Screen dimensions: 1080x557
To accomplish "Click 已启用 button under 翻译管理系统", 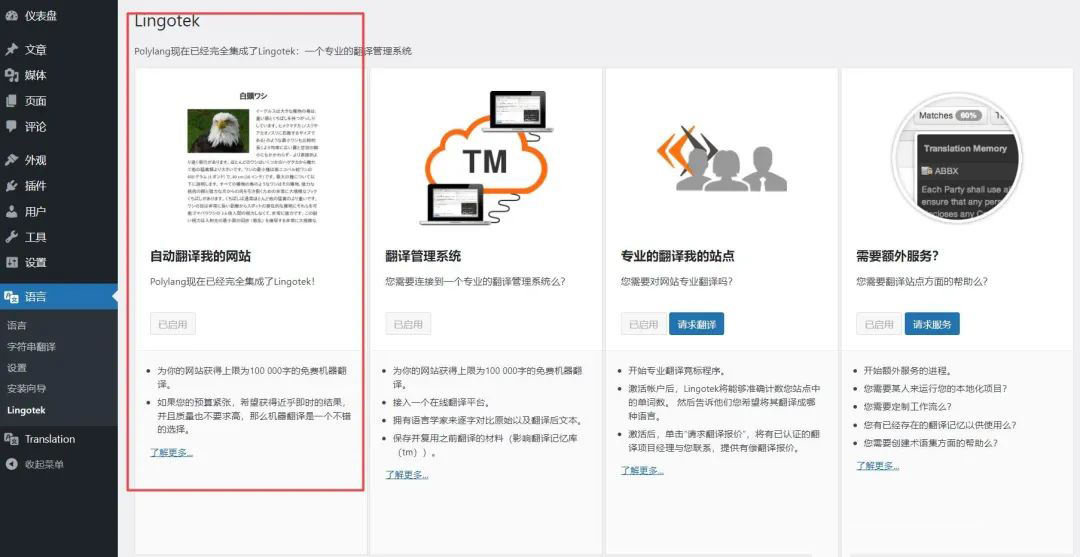I will [408, 324].
